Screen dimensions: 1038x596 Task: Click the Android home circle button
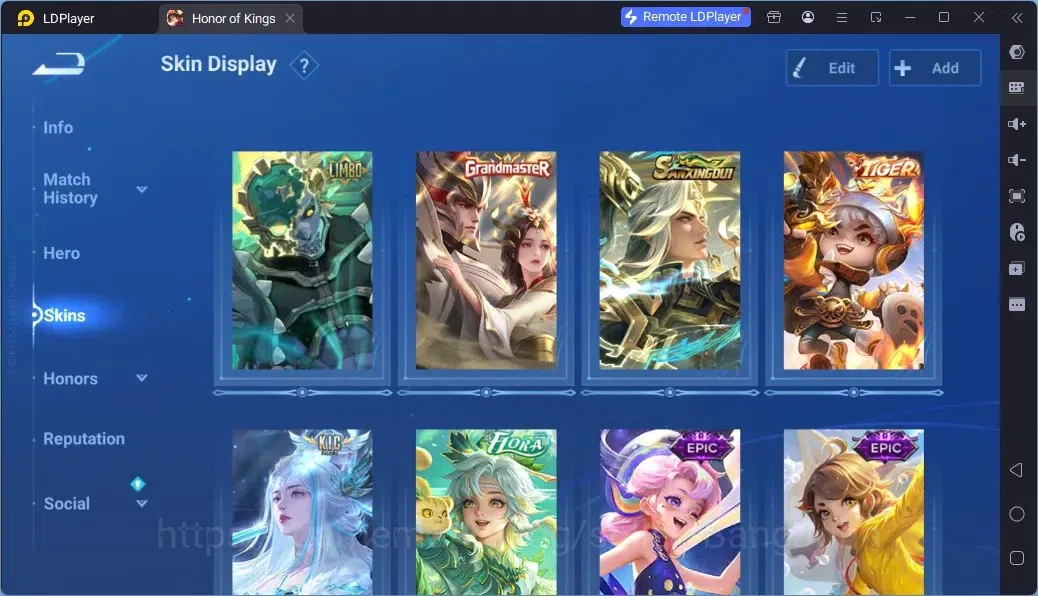(1017, 514)
